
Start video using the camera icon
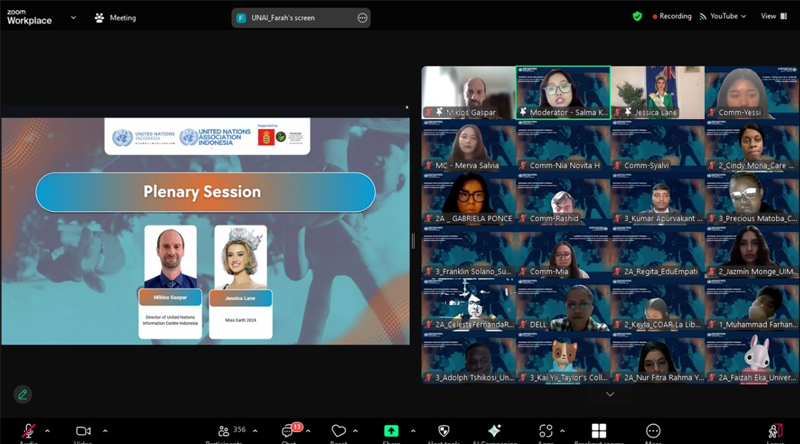pos(83,431)
